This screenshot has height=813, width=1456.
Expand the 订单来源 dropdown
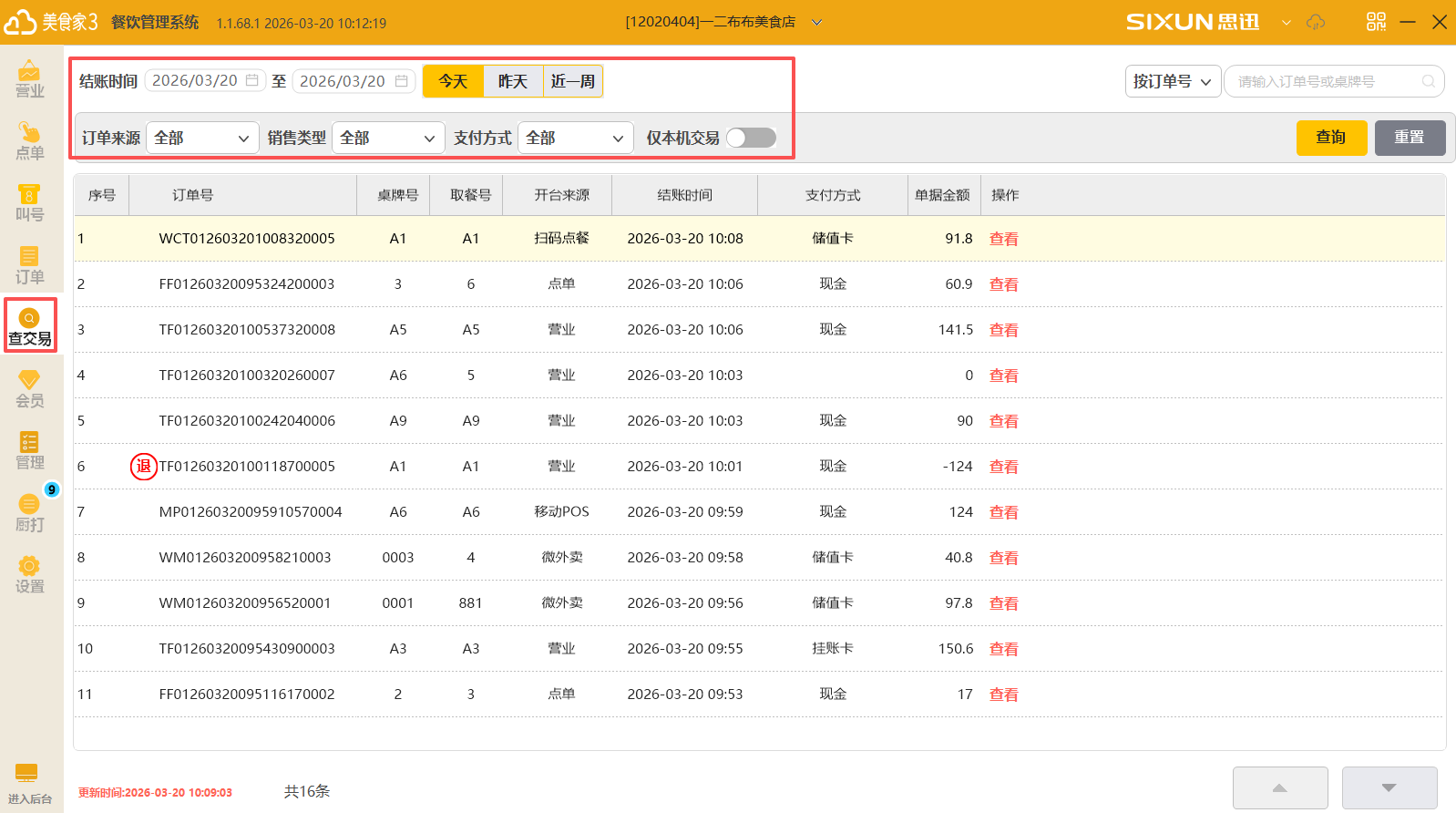click(x=202, y=138)
